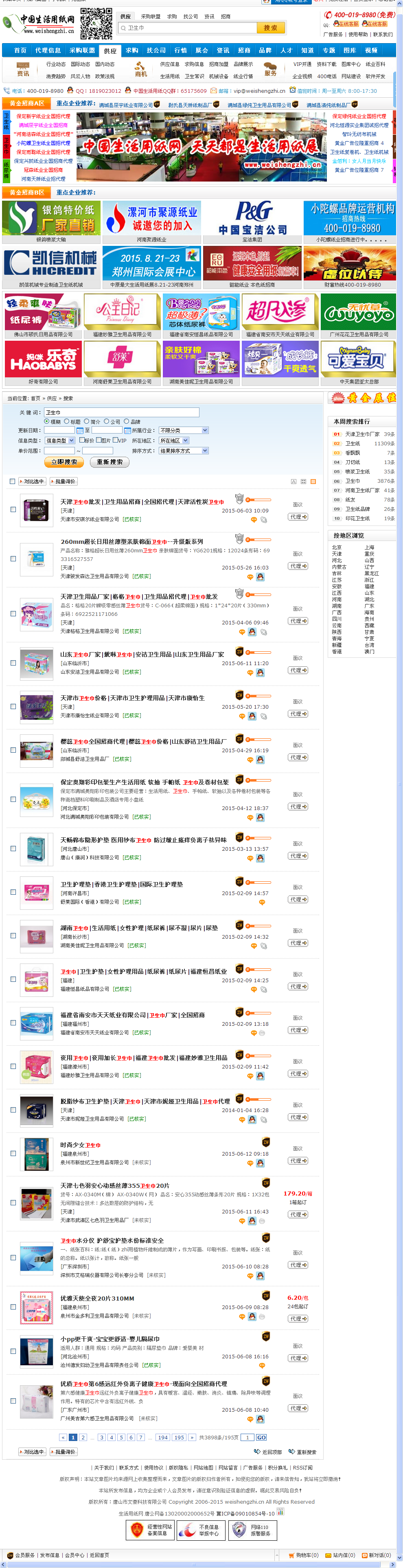Click the pagination GO button

261,1438
